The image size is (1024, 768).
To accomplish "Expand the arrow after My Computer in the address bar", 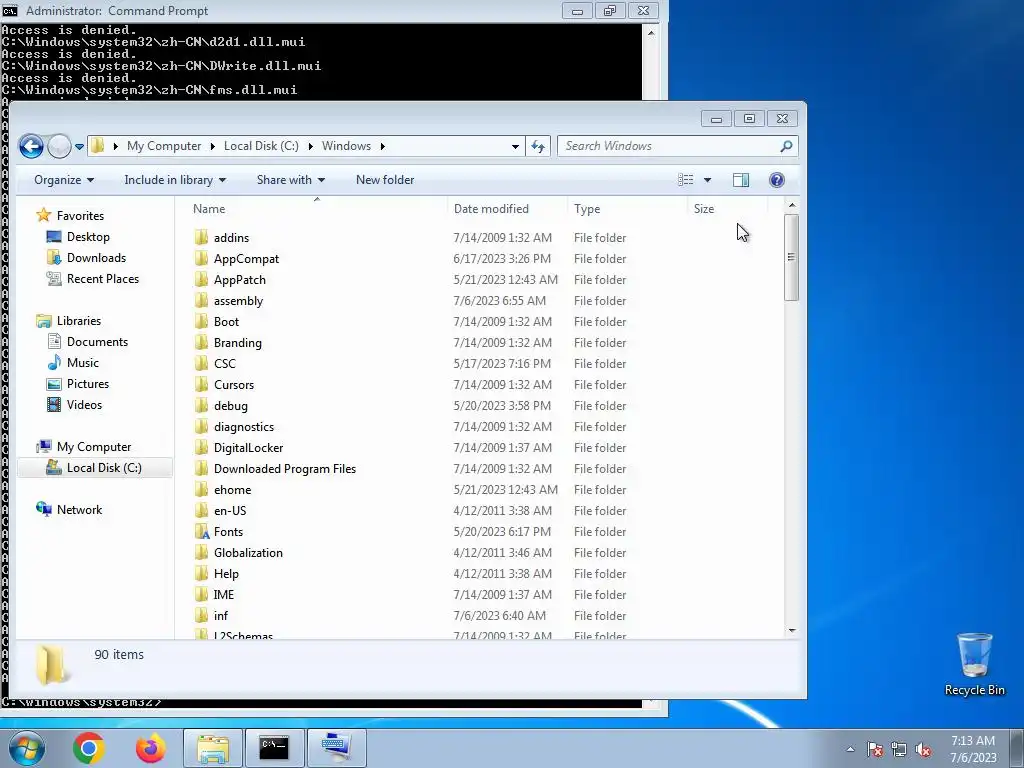I will [x=212, y=146].
